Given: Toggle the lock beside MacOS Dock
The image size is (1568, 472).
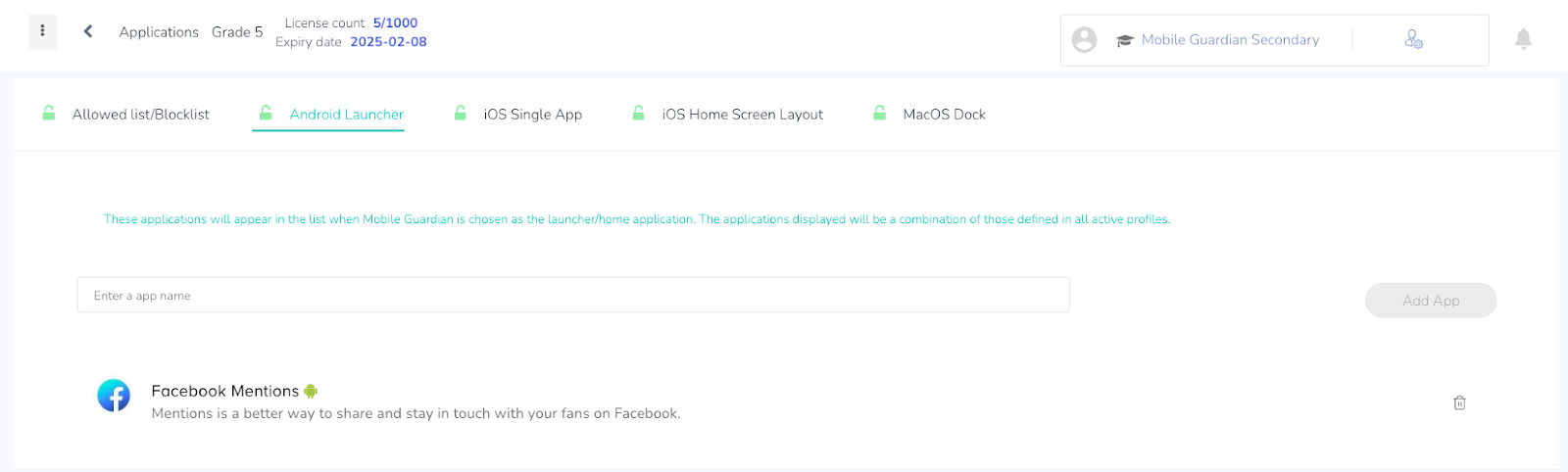Looking at the screenshot, I should [879, 114].
